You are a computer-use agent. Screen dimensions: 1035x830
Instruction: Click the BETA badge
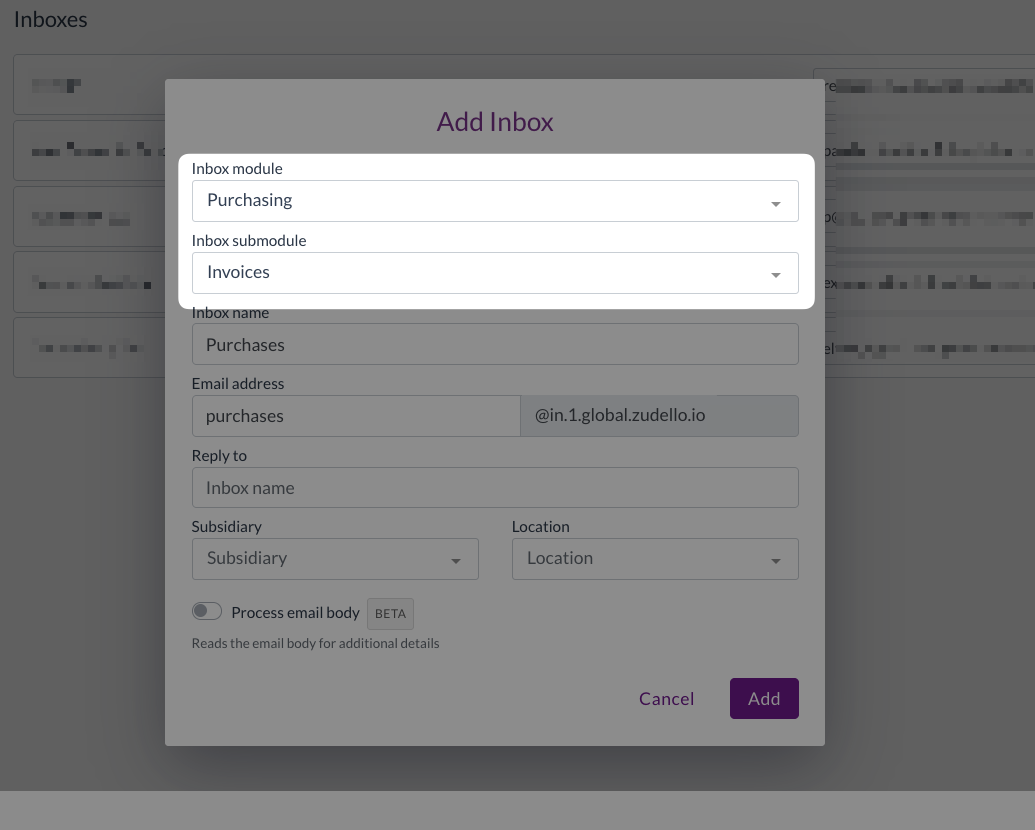click(390, 614)
